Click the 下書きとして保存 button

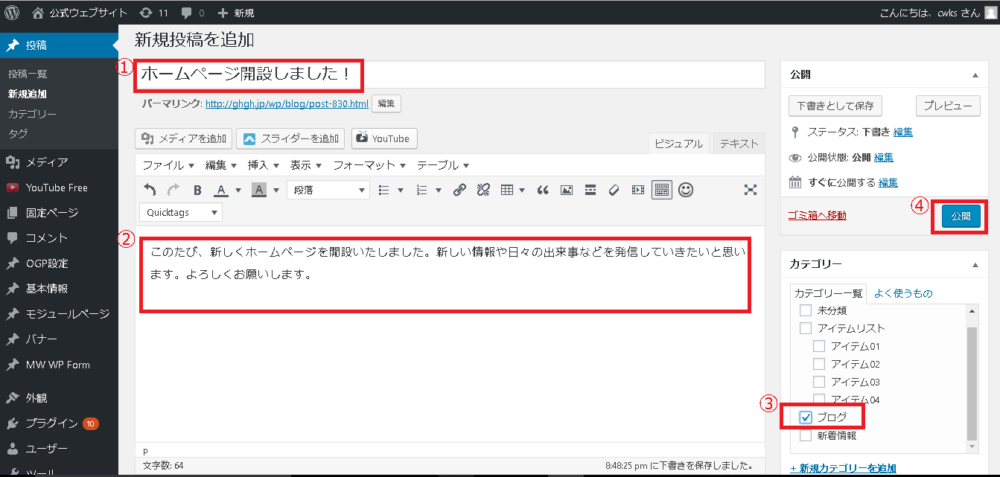pos(835,106)
